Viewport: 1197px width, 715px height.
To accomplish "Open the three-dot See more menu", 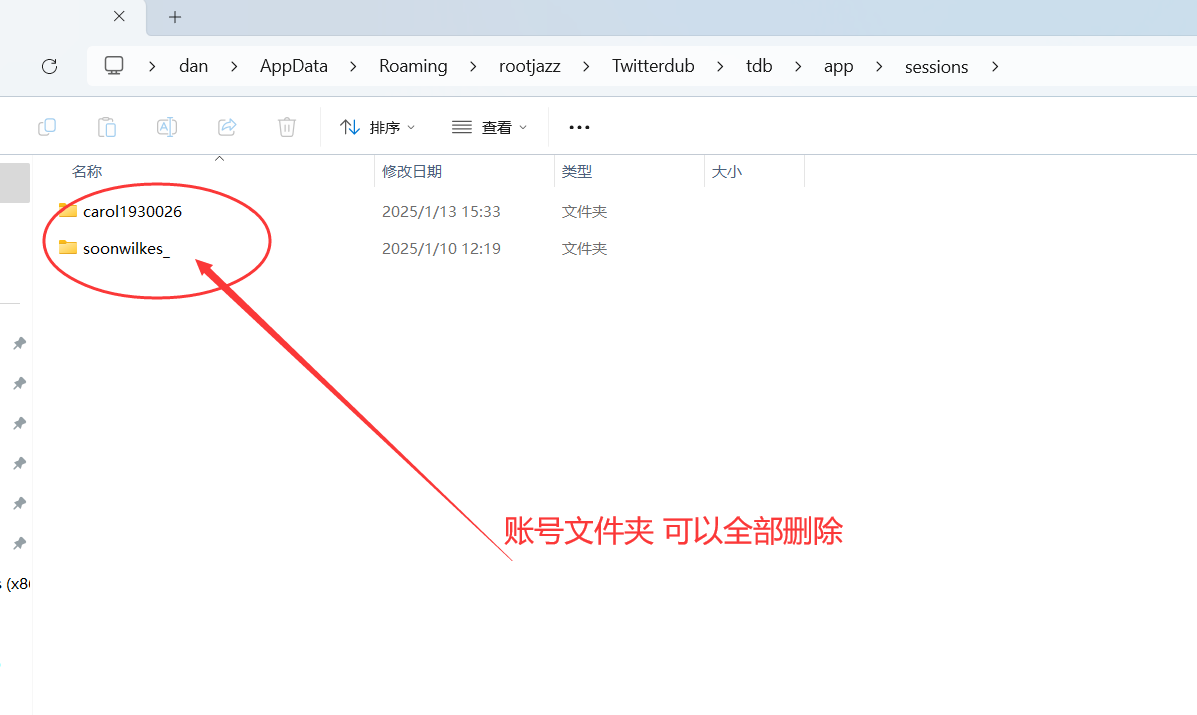I will click(x=579, y=127).
